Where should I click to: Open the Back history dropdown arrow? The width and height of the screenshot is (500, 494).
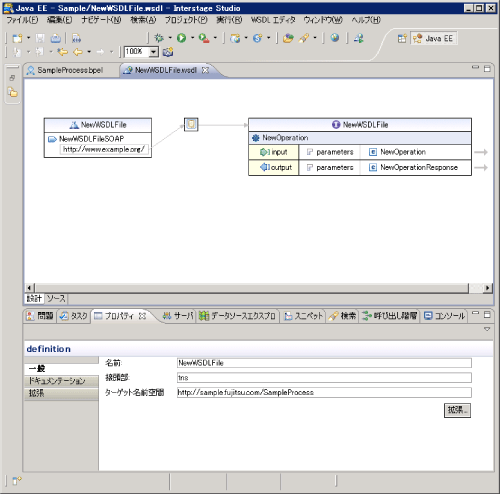(x=89, y=51)
